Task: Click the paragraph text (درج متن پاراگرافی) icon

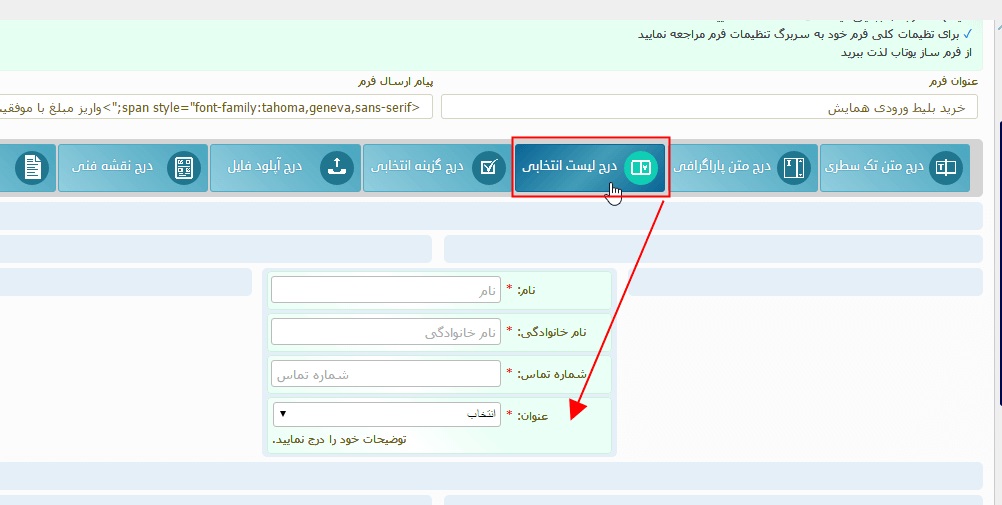Action: click(794, 168)
